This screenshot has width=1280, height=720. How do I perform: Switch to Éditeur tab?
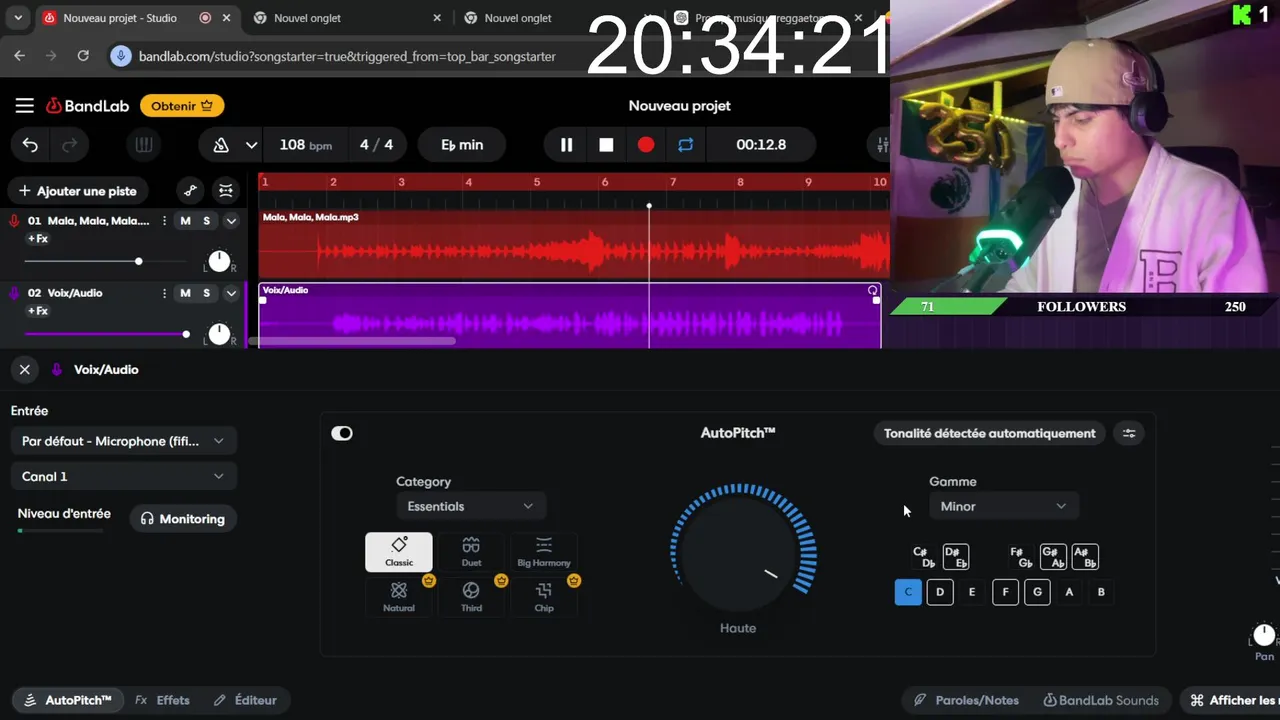tap(245, 700)
